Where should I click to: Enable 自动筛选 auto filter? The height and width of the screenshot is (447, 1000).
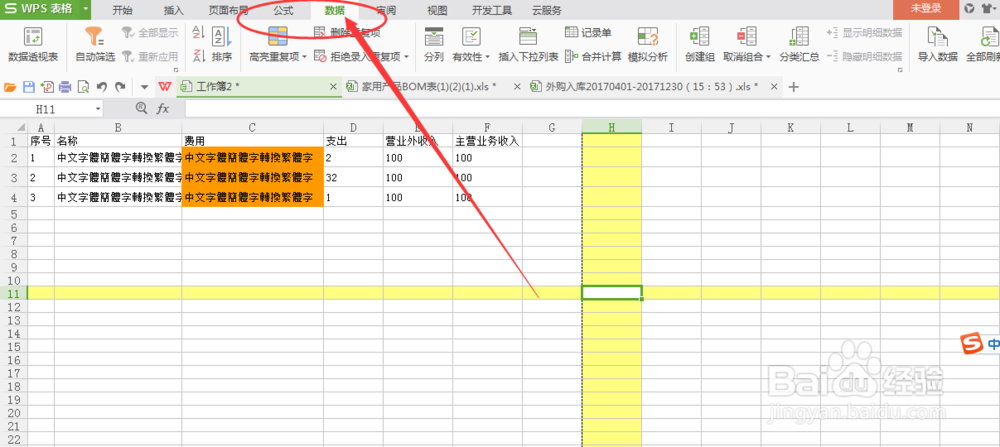(95, 45)
